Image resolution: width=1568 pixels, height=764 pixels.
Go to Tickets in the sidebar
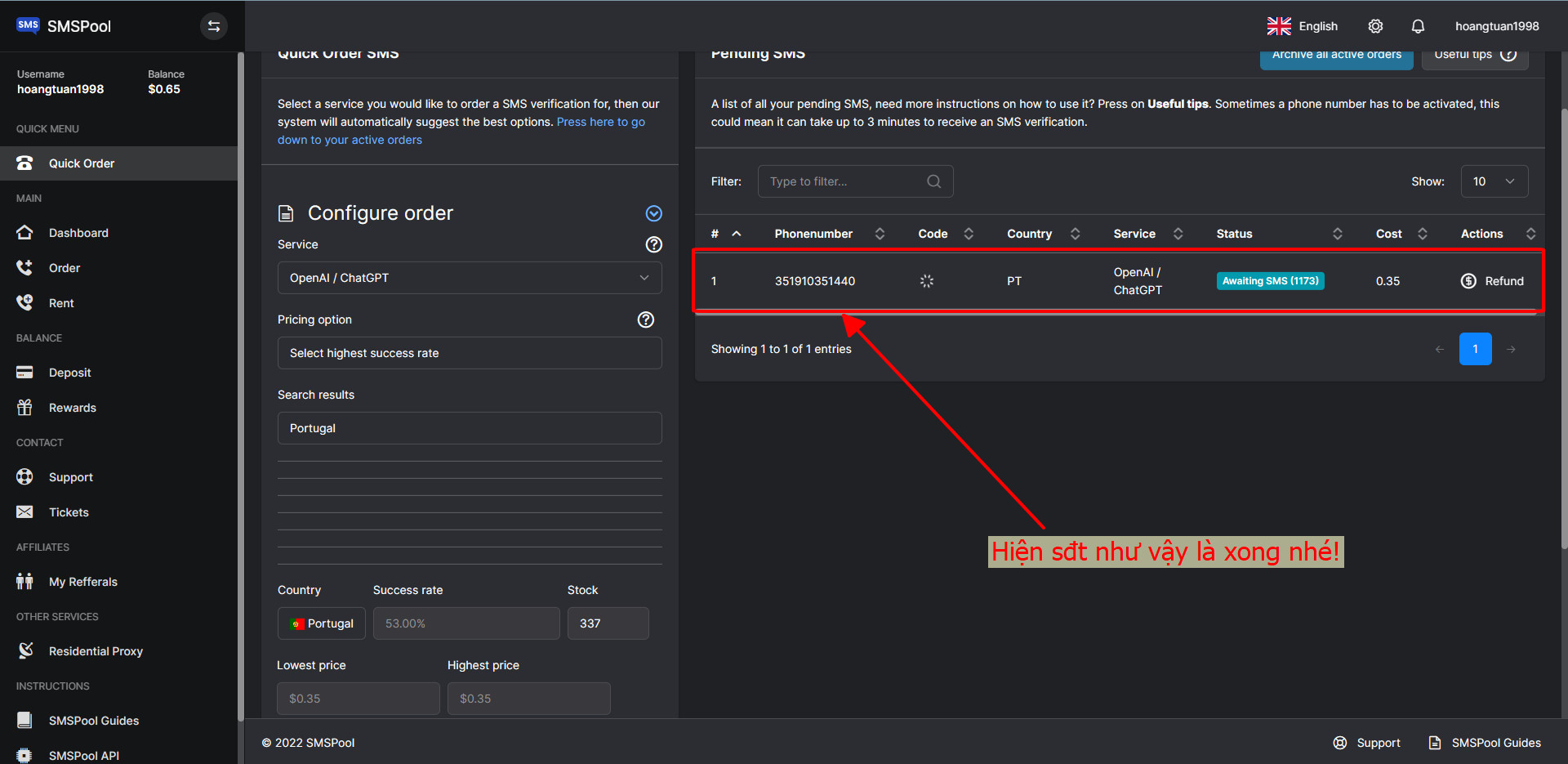(x=69, y=512)
